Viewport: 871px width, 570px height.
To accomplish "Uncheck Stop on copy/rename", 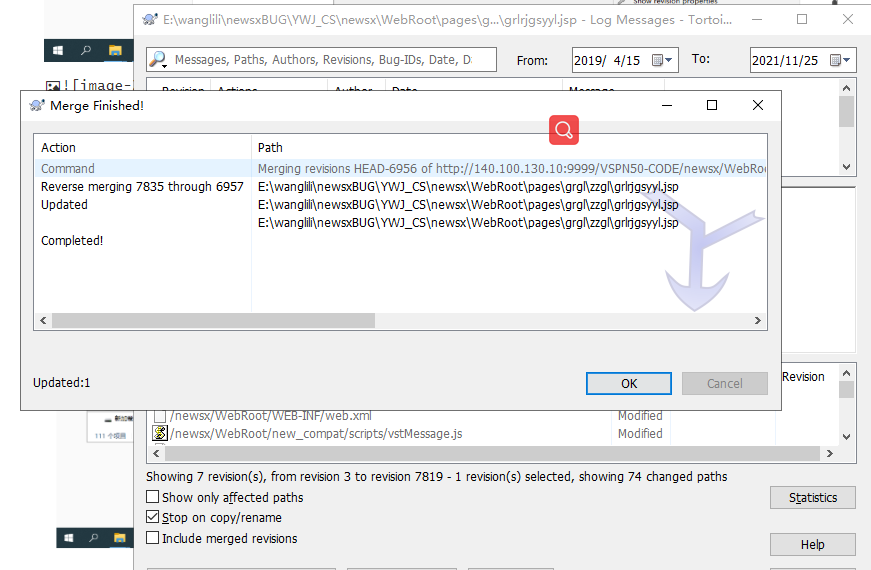I will click(152, 518).
